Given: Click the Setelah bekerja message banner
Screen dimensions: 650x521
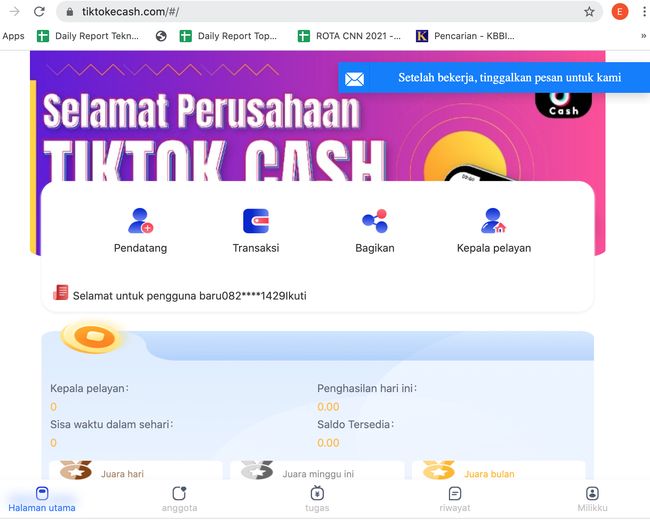Looking at the screenshot, I should [494, 78].
